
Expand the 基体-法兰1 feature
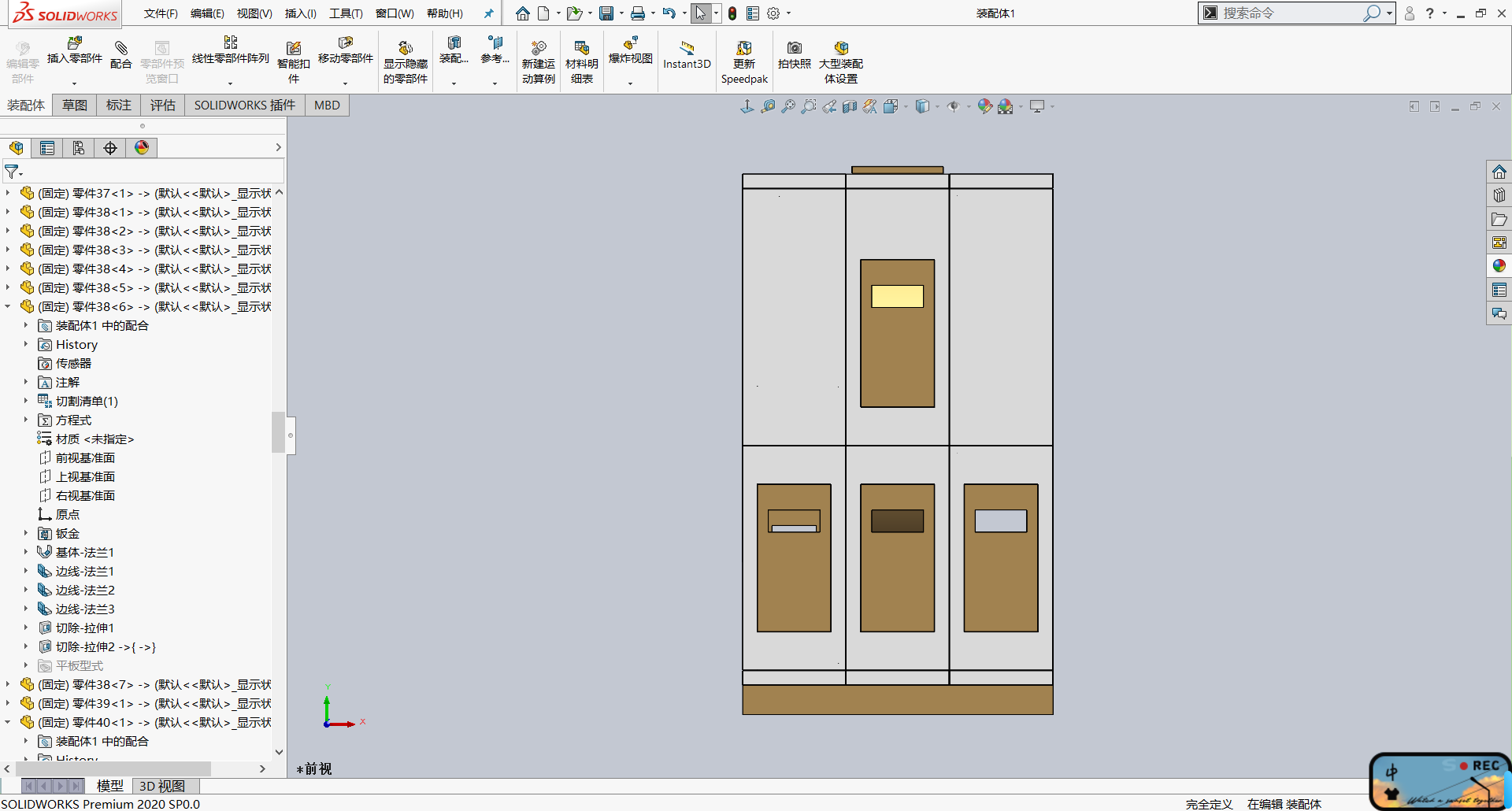[x=25, y=552]
